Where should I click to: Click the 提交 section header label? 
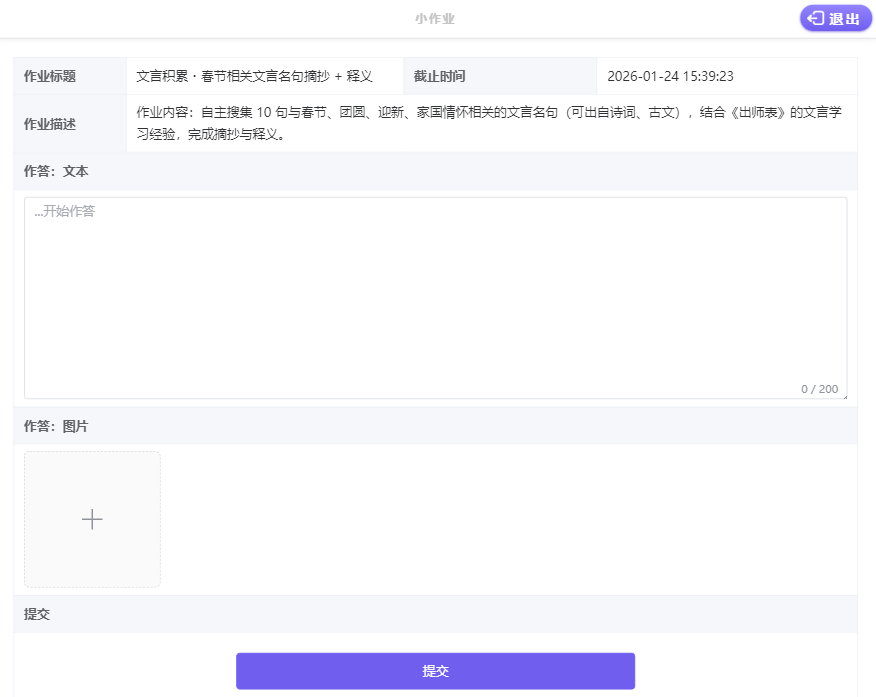point(37,614)
